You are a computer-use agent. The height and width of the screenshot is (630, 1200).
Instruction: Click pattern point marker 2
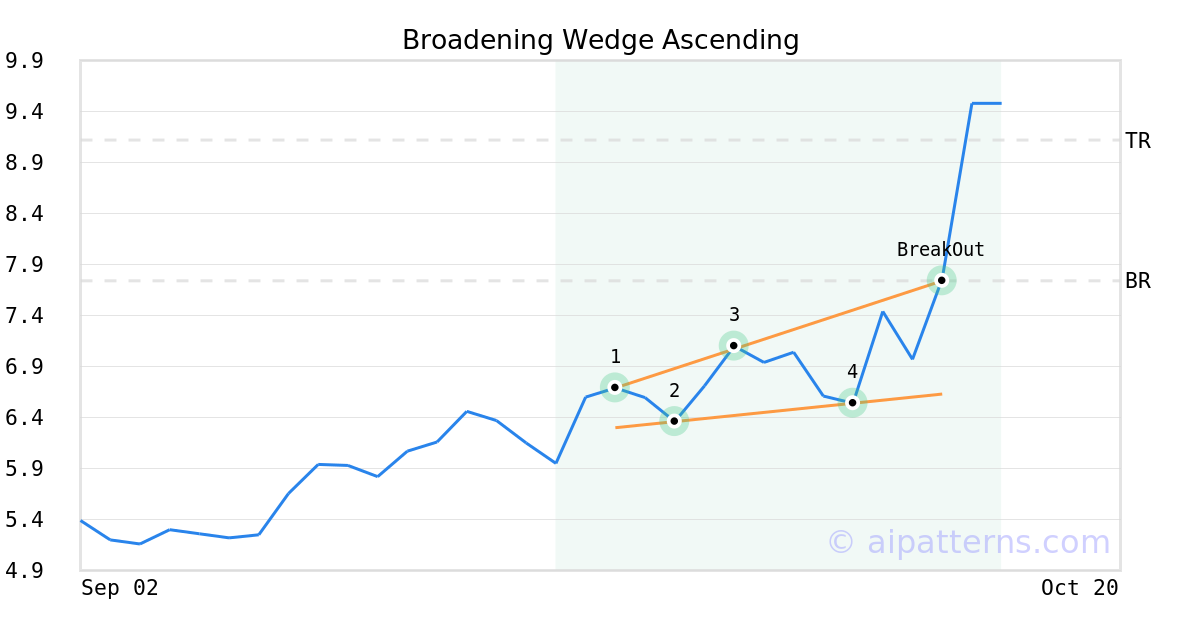tap(674, 421)
